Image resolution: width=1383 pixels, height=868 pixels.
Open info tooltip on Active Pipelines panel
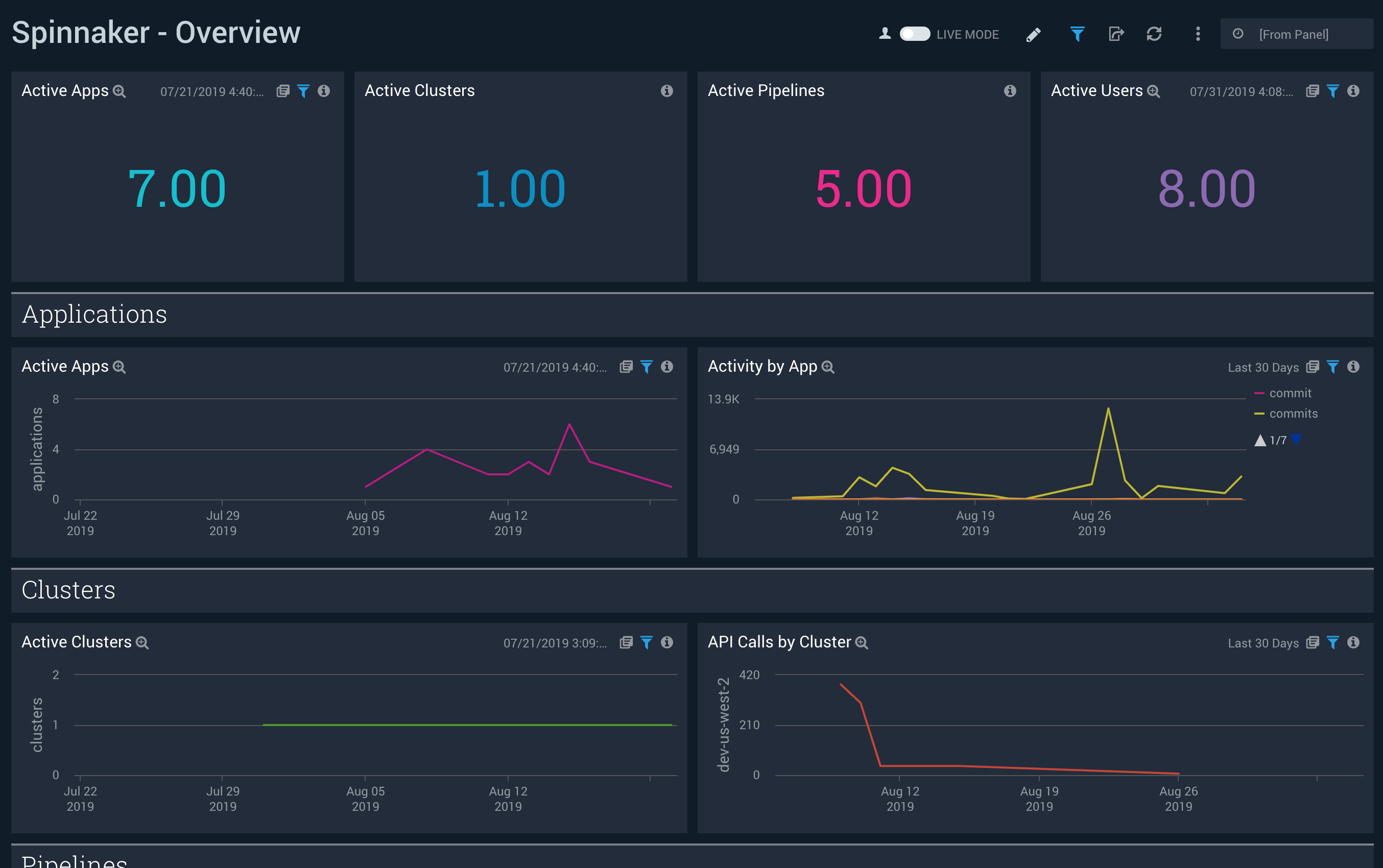(x=1010, y=91)
